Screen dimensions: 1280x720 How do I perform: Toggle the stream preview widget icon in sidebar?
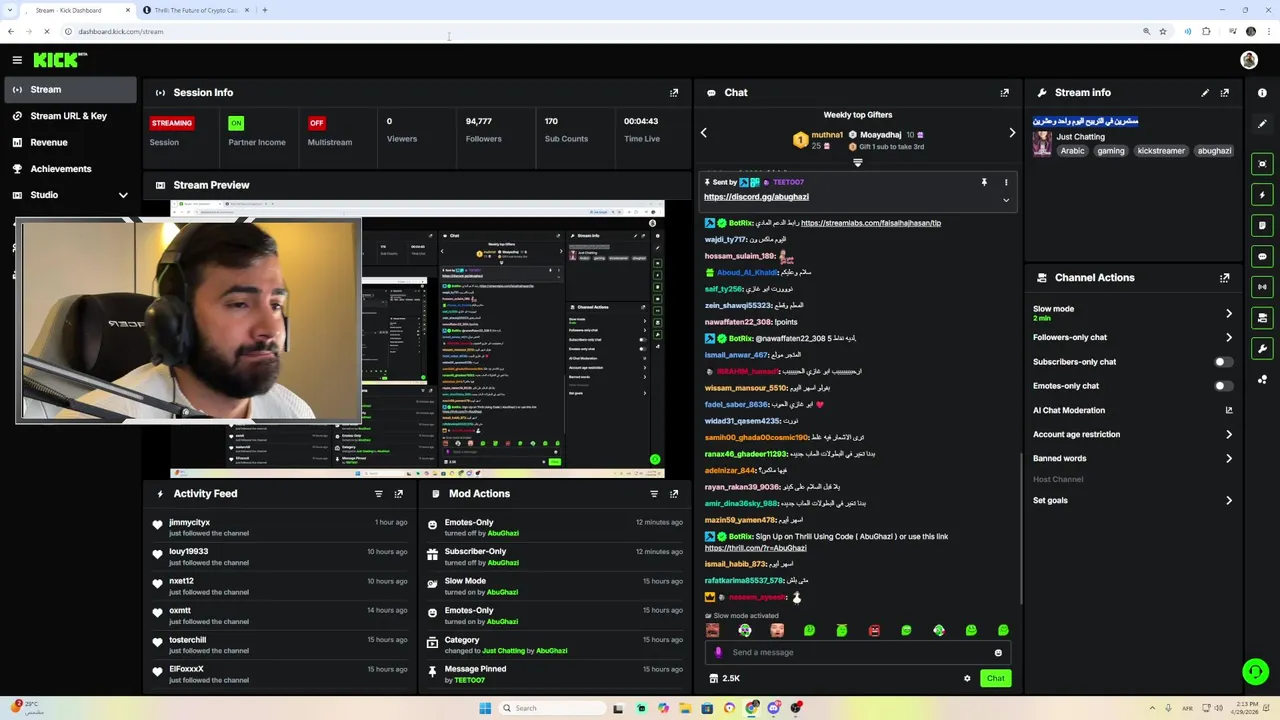1262,164
